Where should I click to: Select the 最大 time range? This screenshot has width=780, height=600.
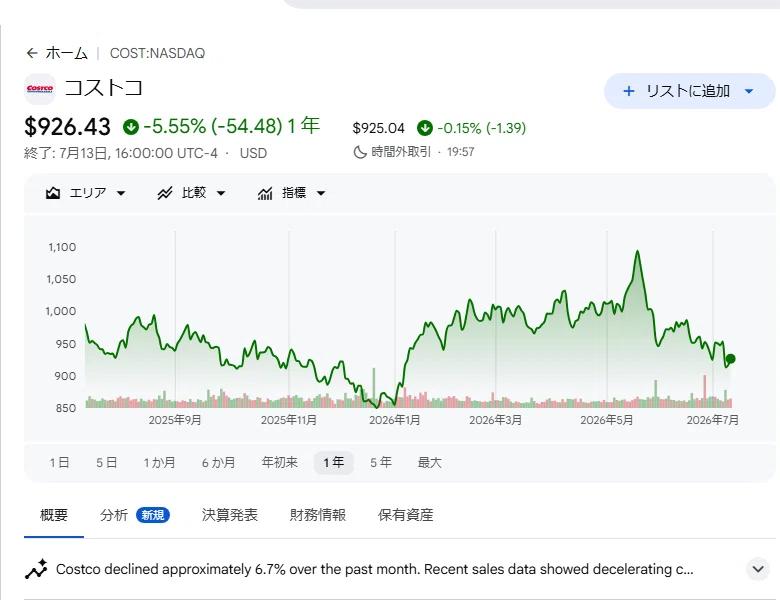(x=430, y=463)
